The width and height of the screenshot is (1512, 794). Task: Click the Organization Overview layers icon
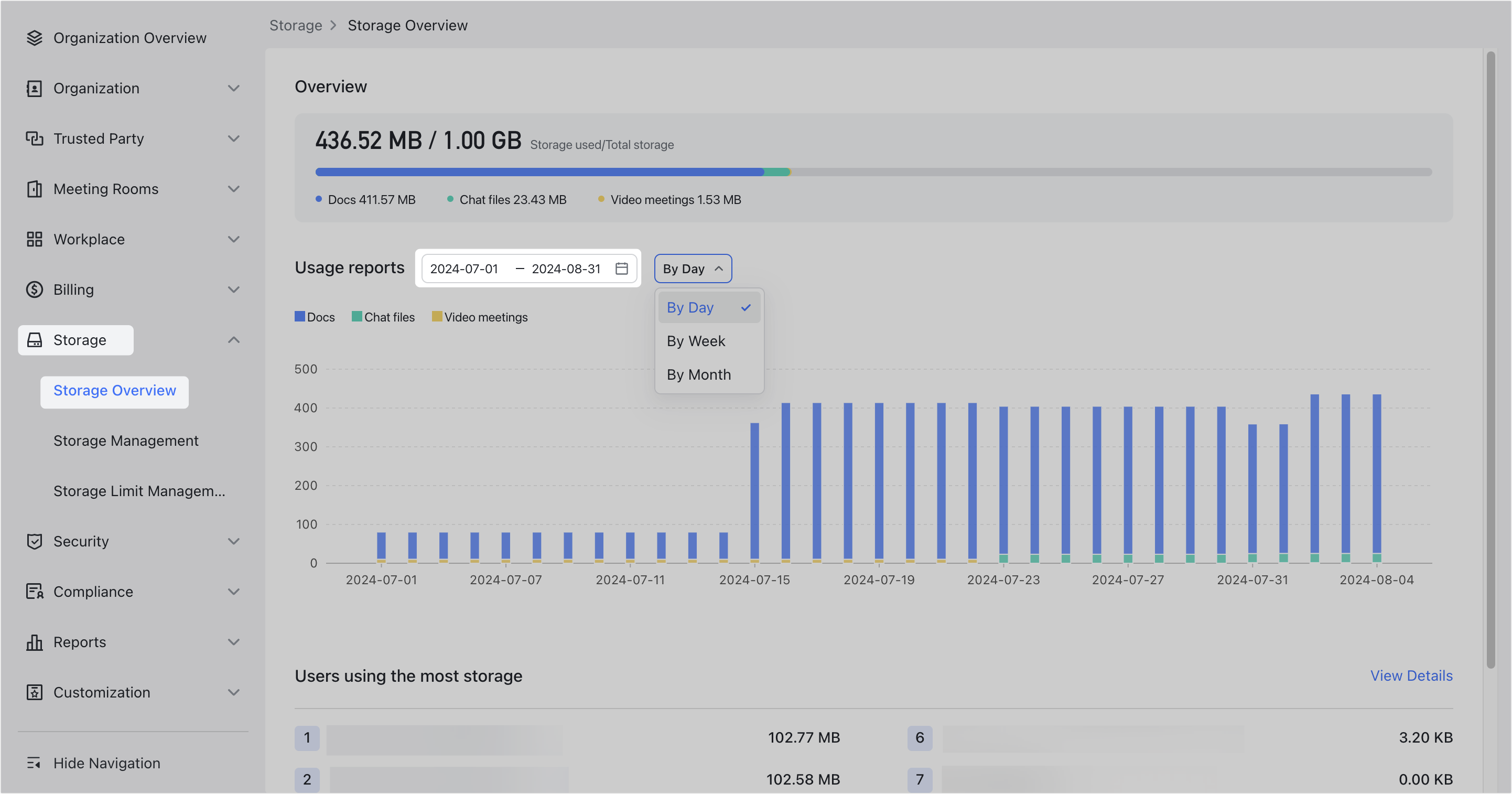[35, 38]
